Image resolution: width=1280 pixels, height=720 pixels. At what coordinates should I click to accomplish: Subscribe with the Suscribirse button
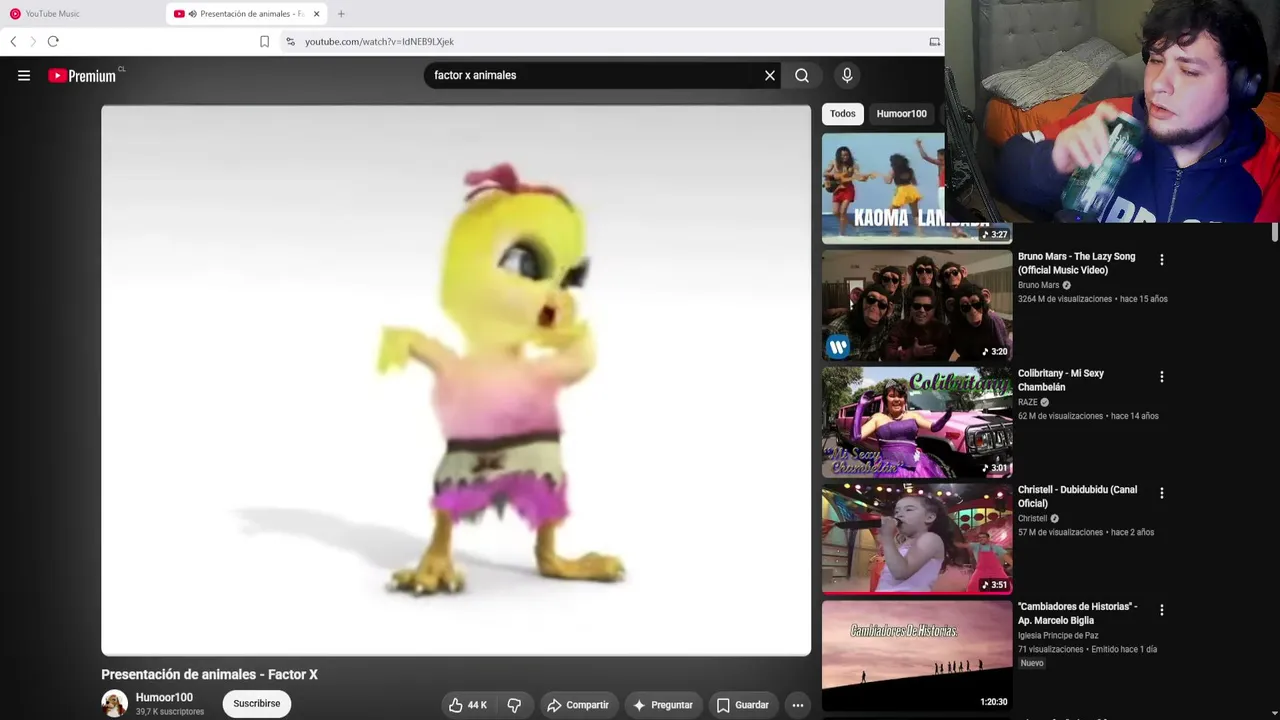(257, 704)
